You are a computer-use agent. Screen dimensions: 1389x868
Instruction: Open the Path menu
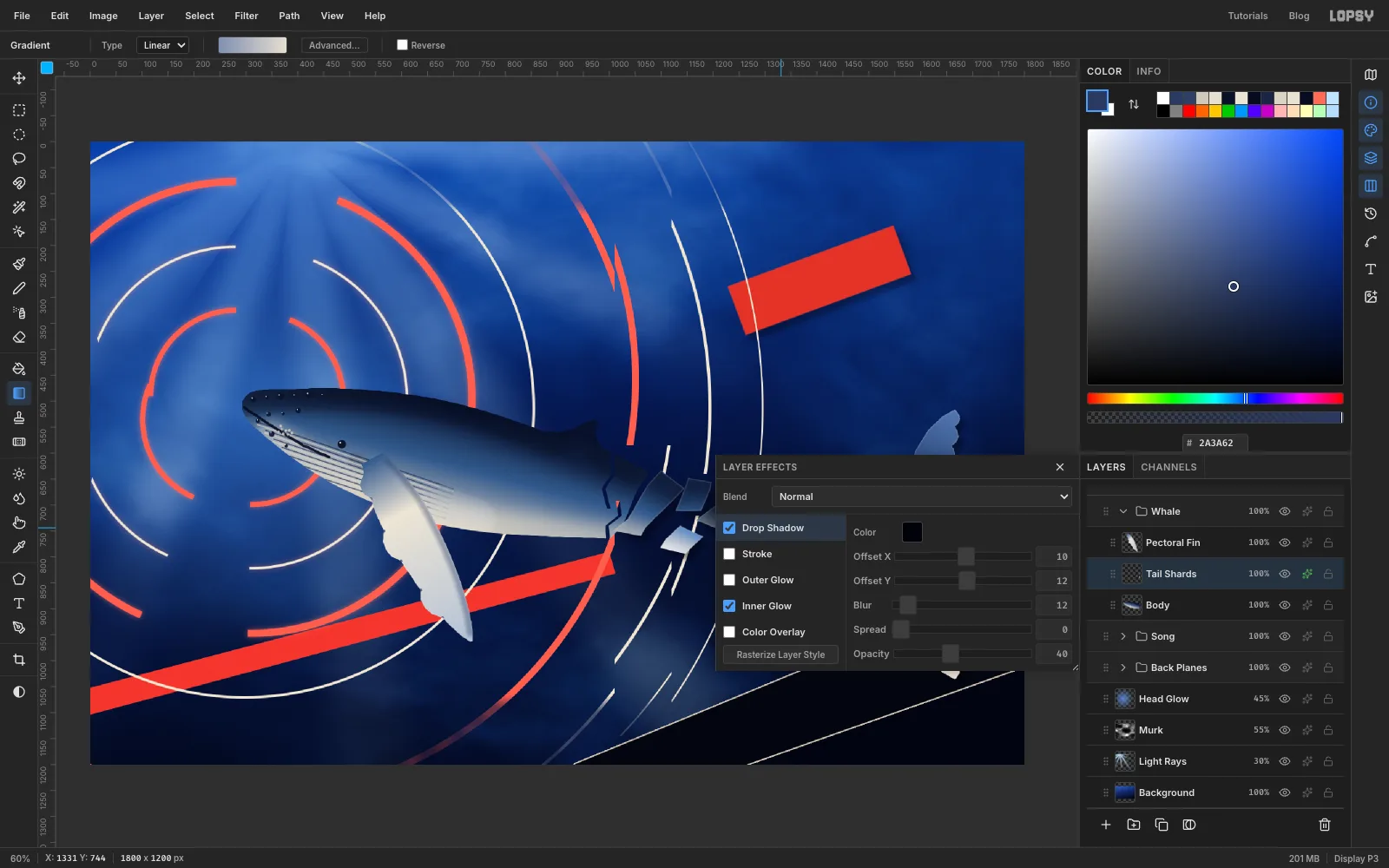click(289, 16)
